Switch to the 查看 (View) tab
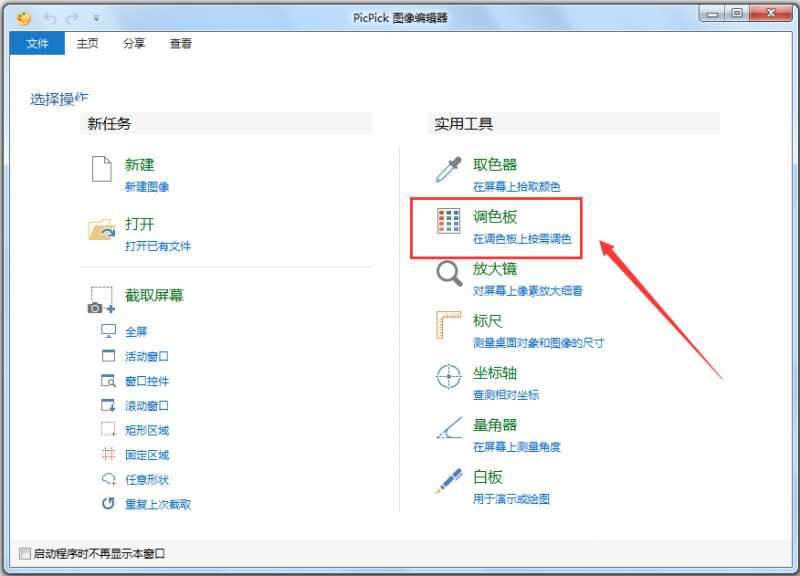The width and height of the screenshot is (800, 576). (181, 44)
